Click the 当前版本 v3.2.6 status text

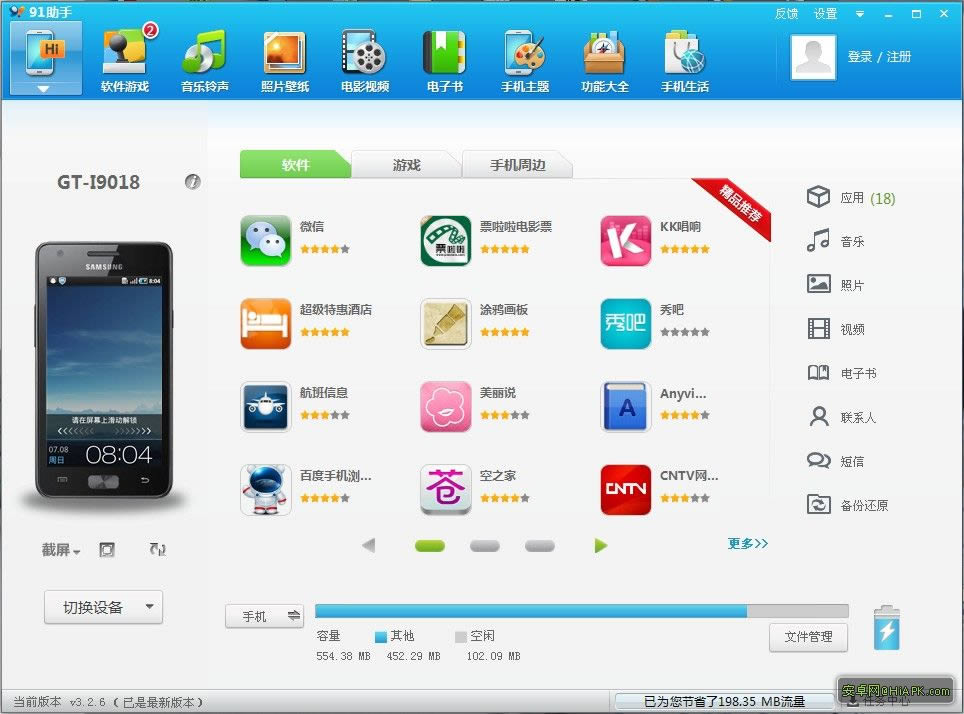pyautogui.click(x=108, y=702)
